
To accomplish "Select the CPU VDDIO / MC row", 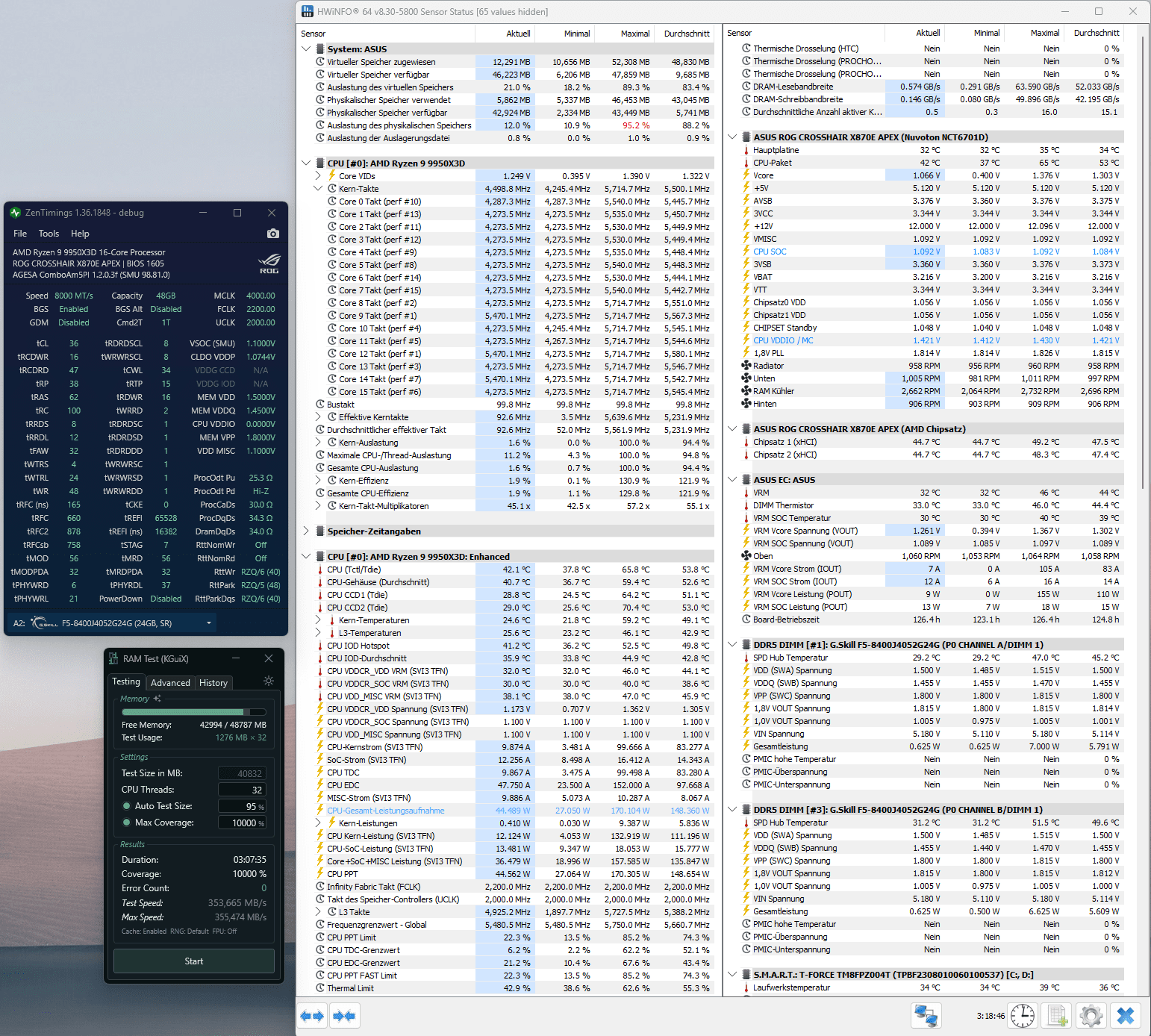I will [x=932, y=340].
